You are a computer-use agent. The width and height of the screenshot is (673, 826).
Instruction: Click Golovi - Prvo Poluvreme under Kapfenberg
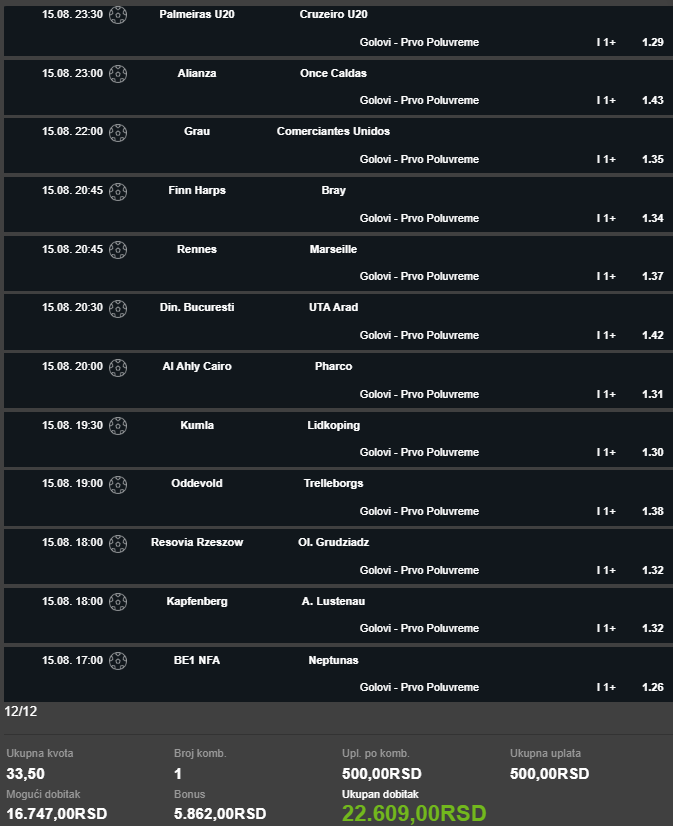point(419,628)
